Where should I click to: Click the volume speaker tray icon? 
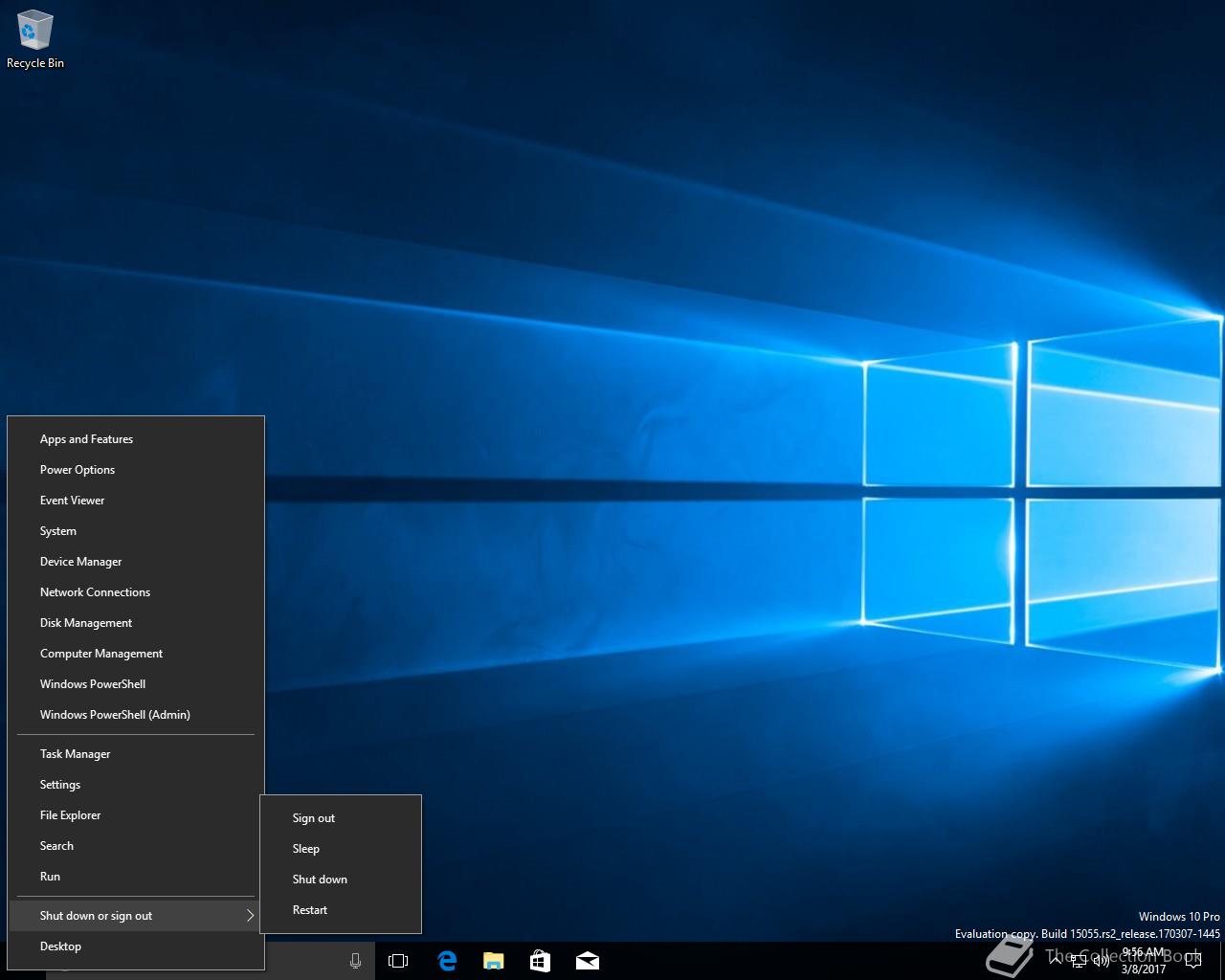pos(1102,961)
